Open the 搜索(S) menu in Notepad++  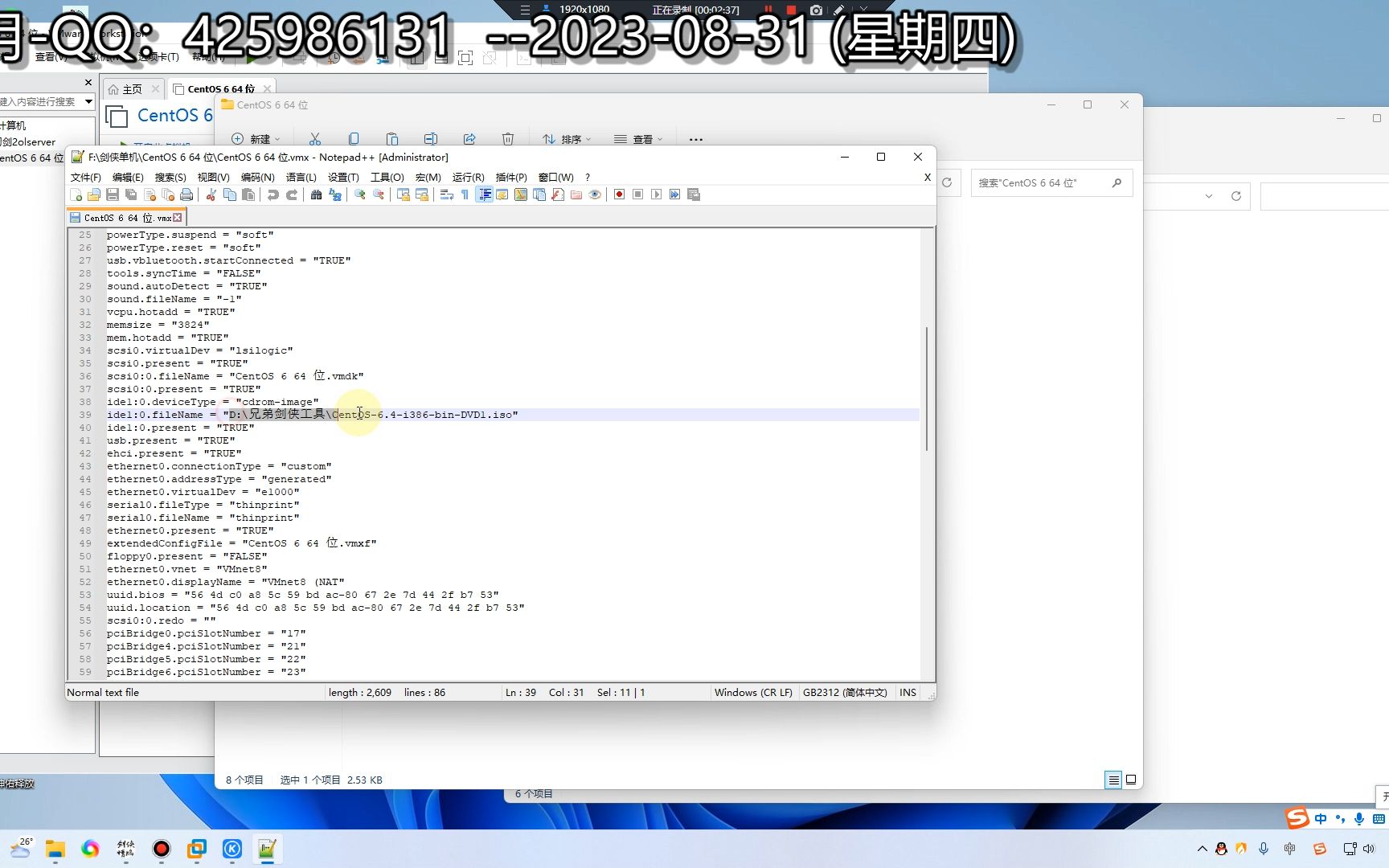coord(170,178)
